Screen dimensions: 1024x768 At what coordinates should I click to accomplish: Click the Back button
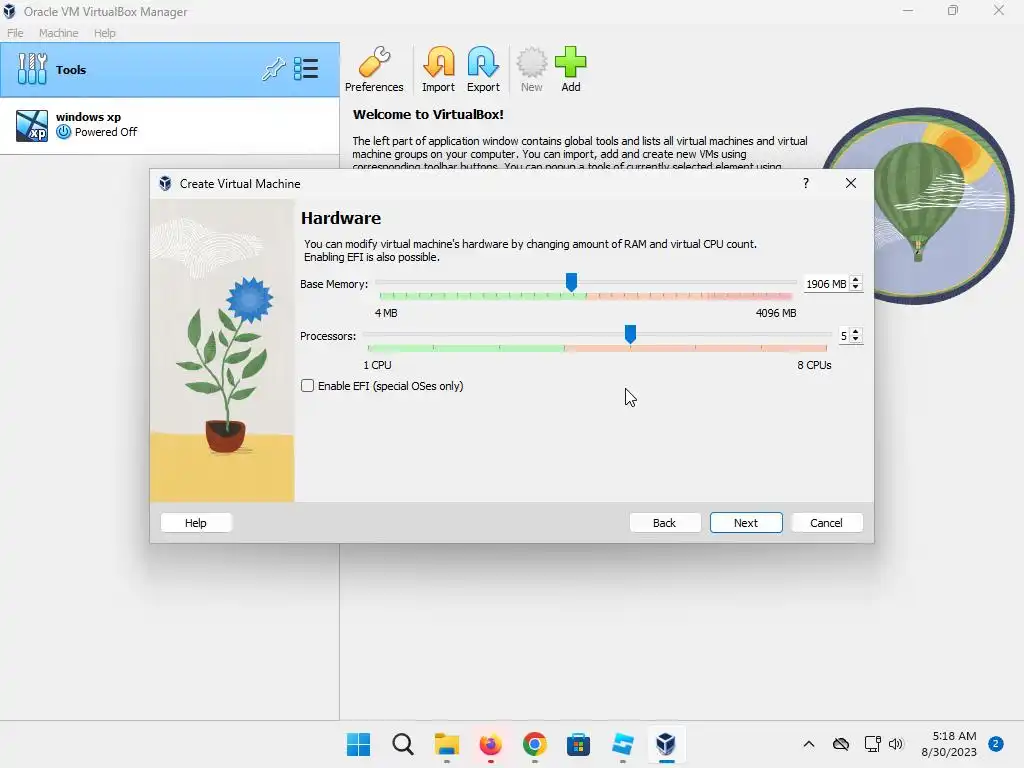click(665, 522)
